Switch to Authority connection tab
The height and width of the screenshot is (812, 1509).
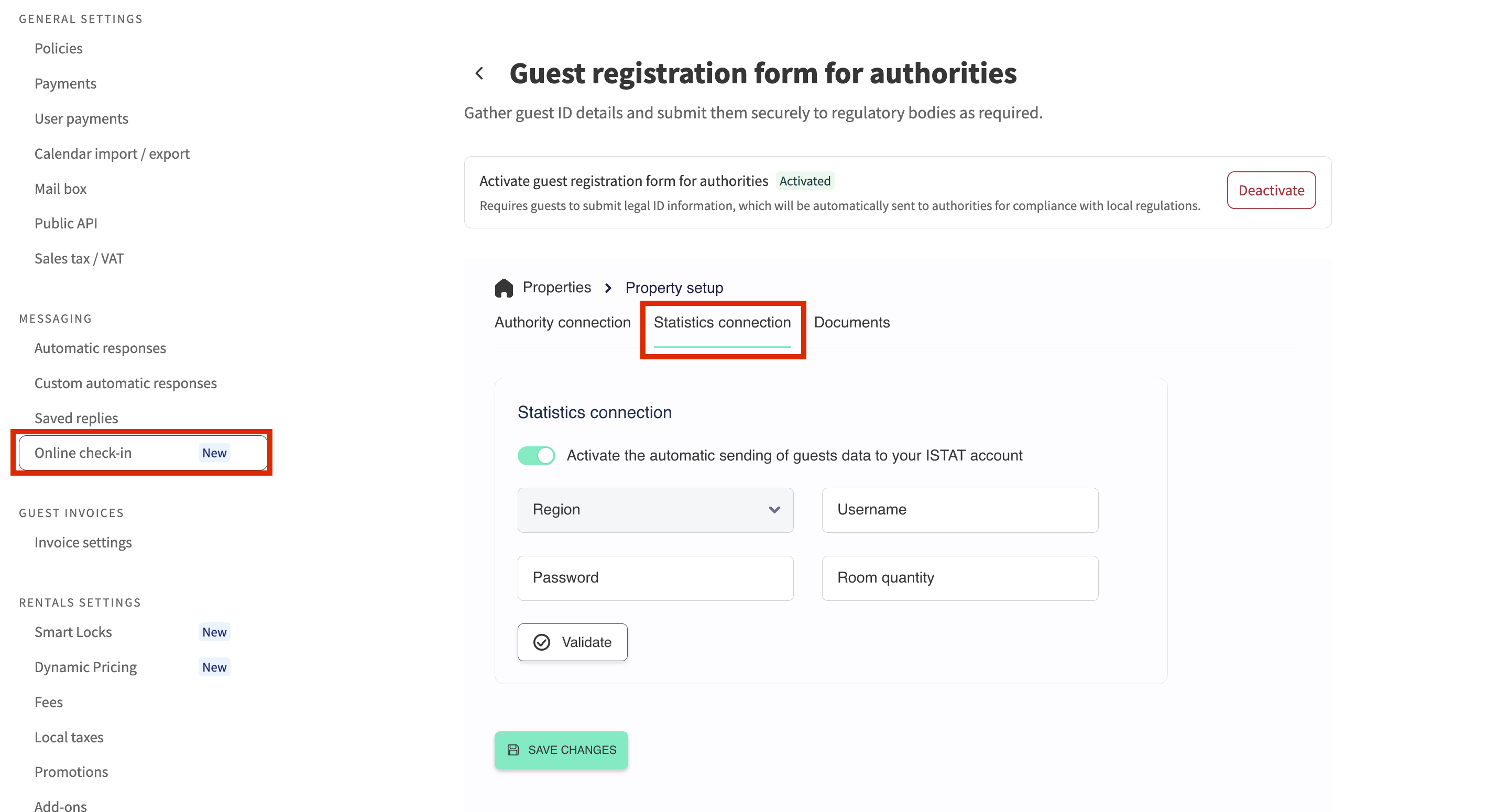click(x=562, y=322)
